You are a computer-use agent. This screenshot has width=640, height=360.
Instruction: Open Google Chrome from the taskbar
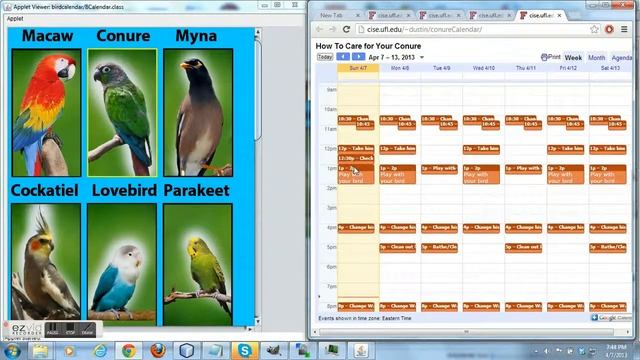tap(129, 351)
